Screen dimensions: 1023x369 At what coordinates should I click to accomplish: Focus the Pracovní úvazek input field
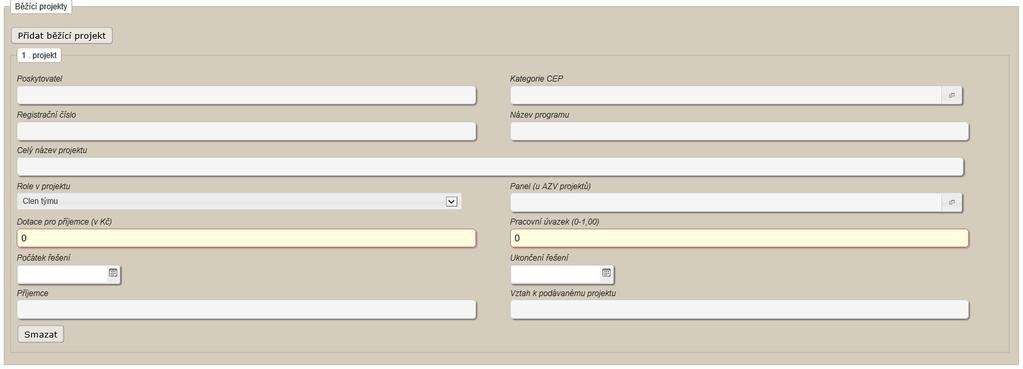point(739,239)
